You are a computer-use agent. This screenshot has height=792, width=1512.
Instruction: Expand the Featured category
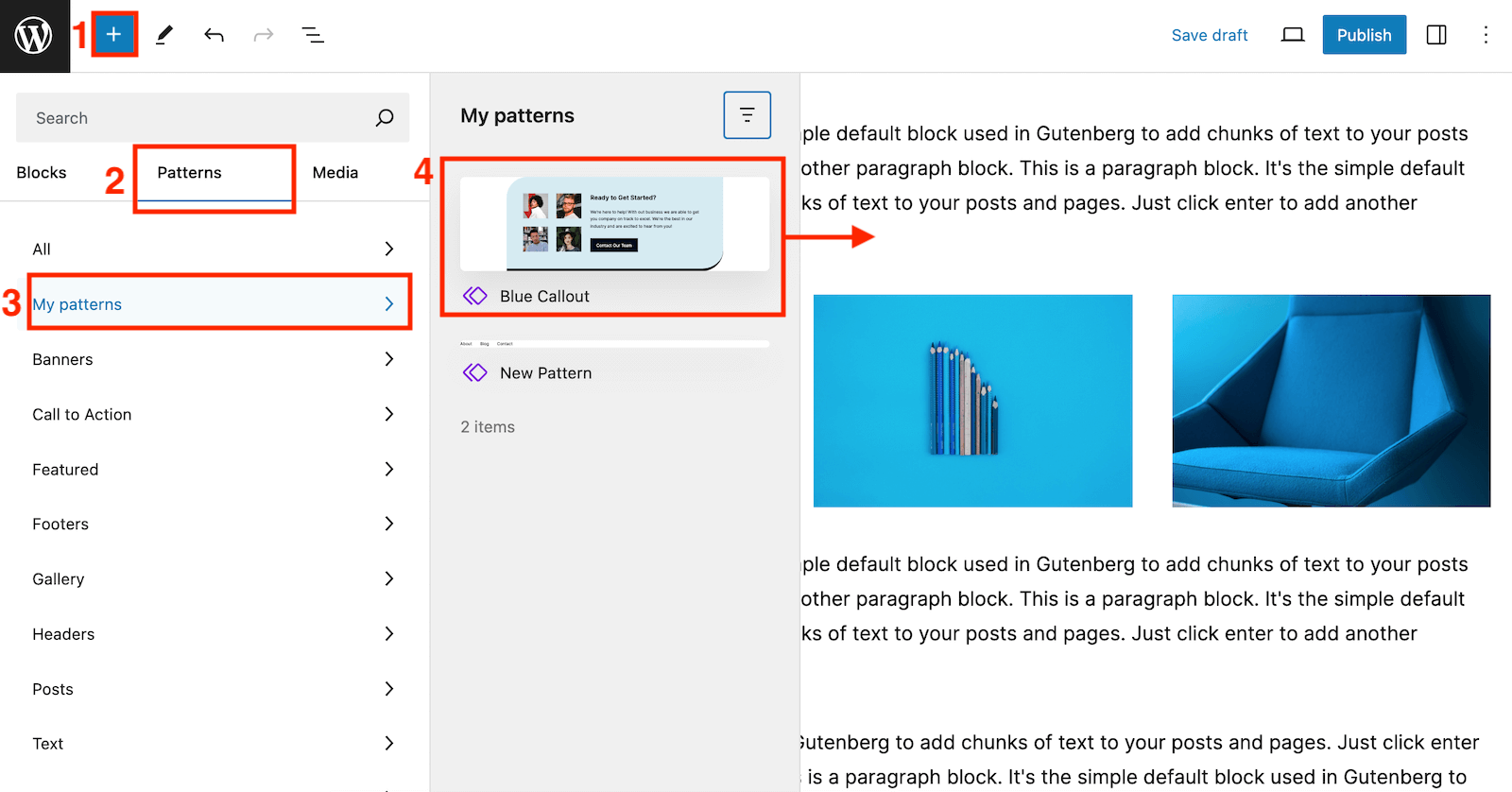click(215, 469)
